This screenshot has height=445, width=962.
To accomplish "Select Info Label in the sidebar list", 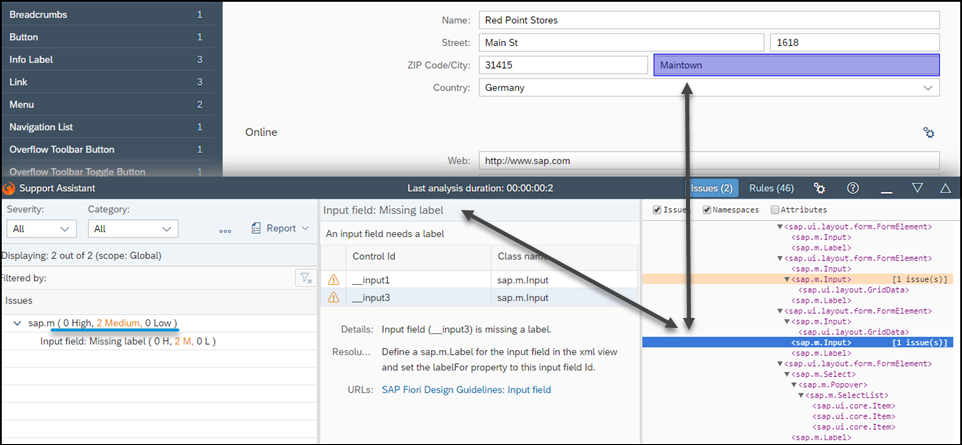I will tap(106, 60).
